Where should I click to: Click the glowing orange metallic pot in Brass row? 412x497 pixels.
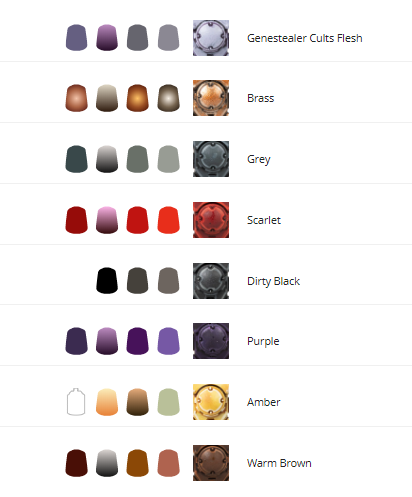[137, 98]
